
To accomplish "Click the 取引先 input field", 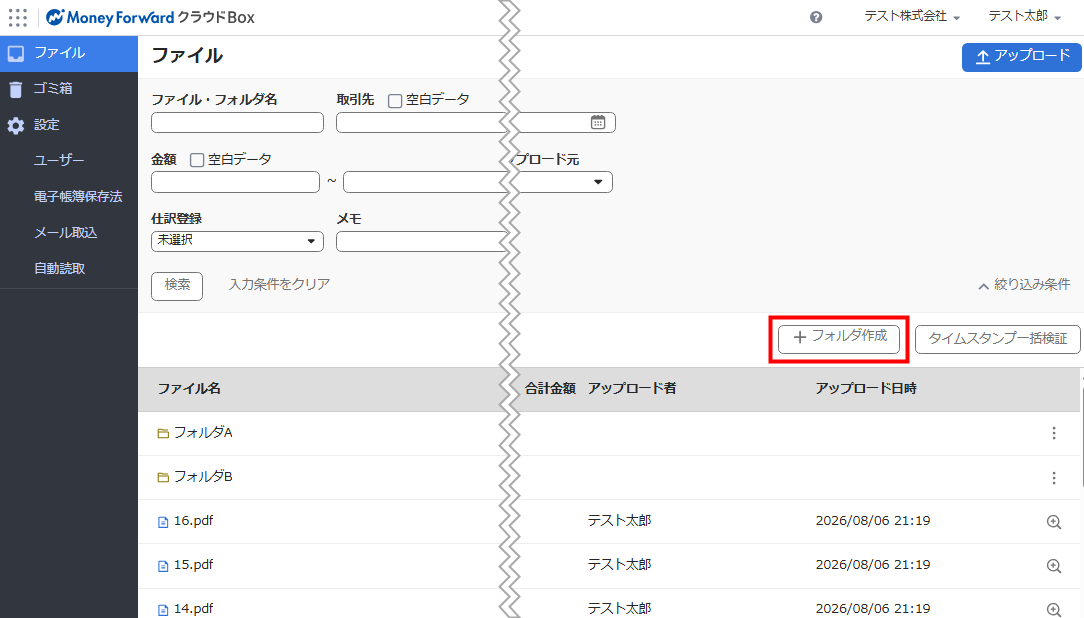I will click(421, 122).
